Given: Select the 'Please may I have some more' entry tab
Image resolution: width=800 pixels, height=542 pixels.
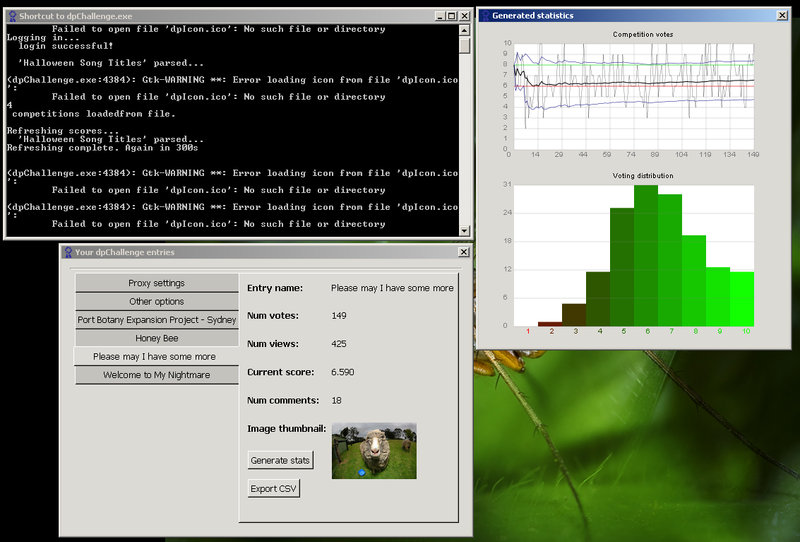Looking at the screenshot, I should (157, 356).
